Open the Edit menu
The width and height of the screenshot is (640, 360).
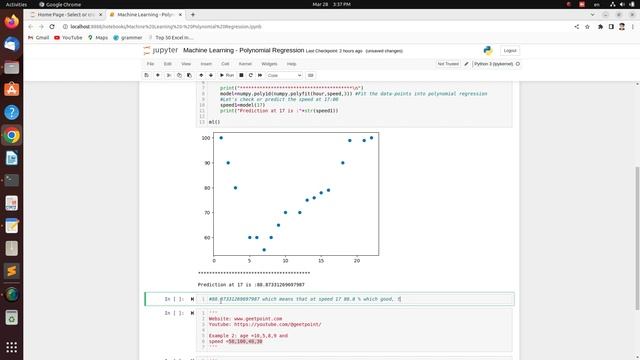coord(168,64)
